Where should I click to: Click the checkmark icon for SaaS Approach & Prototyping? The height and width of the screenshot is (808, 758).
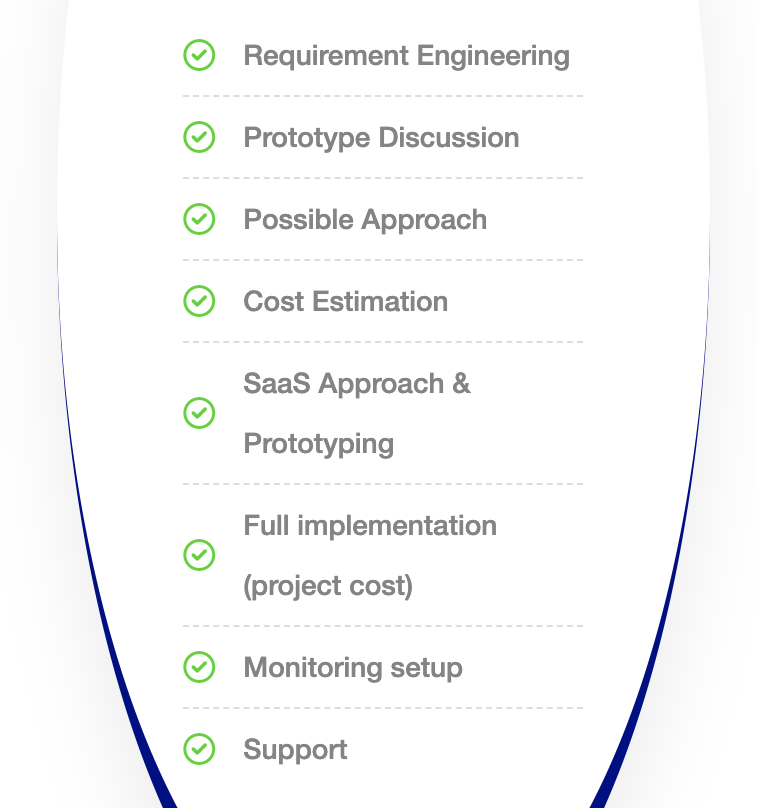tap(199, 413)
